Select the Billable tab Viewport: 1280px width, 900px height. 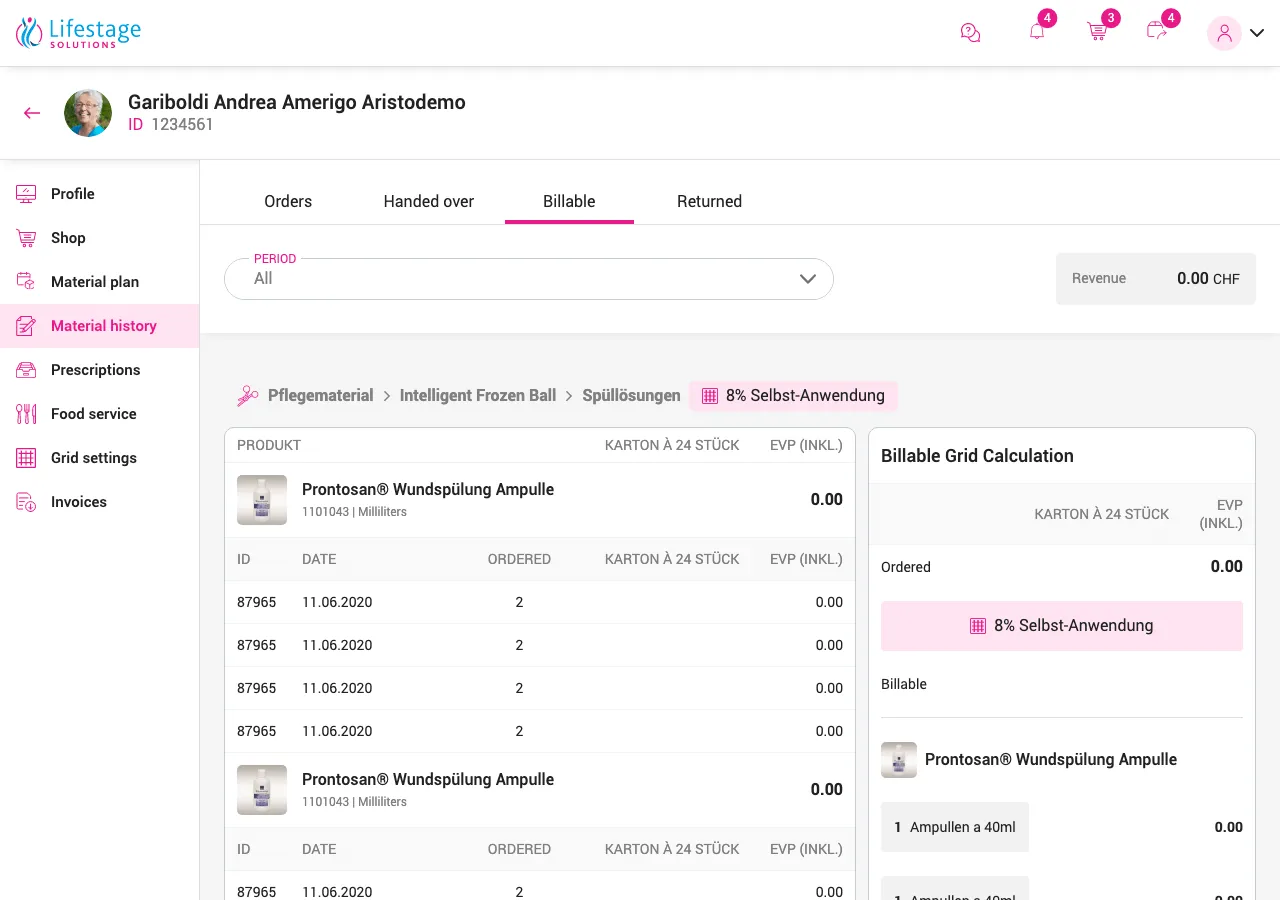[x=569, y=201]
